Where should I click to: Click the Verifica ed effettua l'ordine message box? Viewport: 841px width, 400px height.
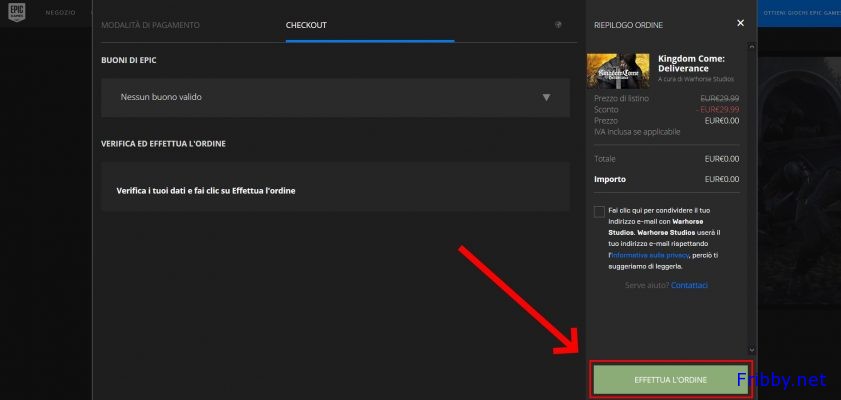(335, 190)
